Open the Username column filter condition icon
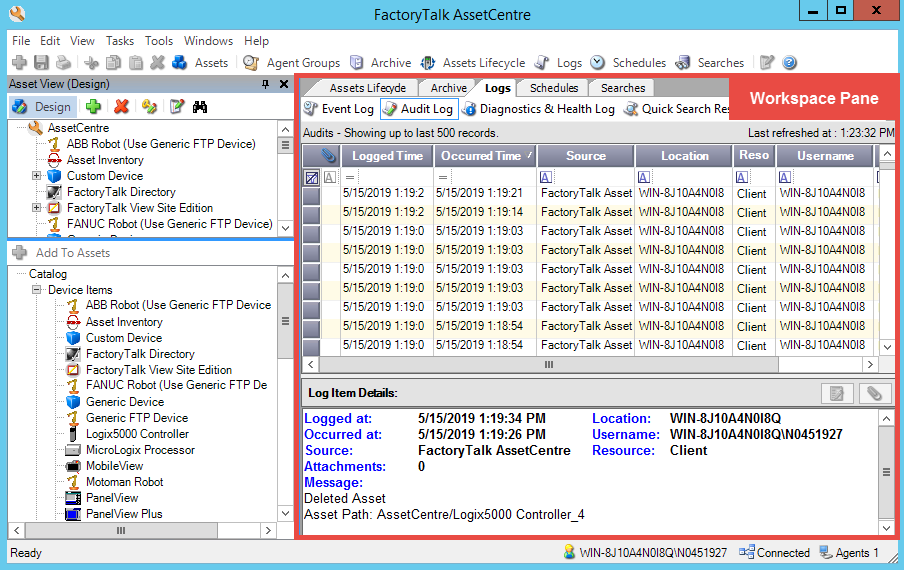The width and height of the screenshot is (904, 570). click(x=785, y=178)
